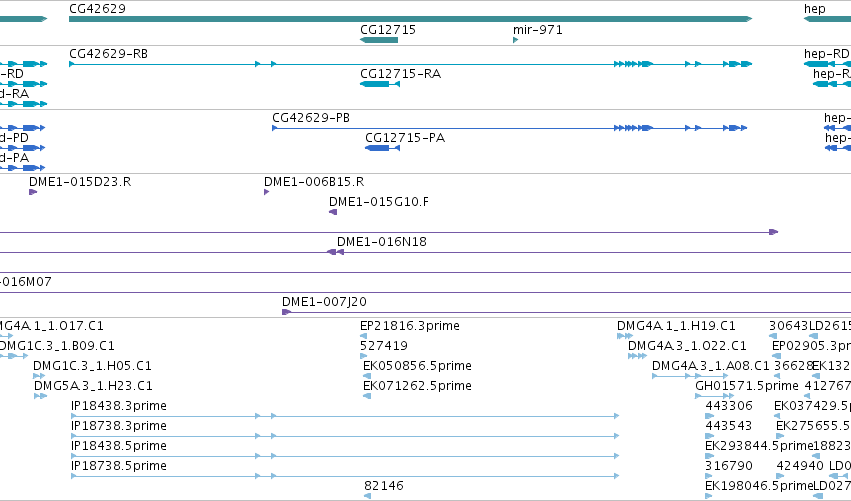Click the 424940 feature marker

(x=780, y=475)
